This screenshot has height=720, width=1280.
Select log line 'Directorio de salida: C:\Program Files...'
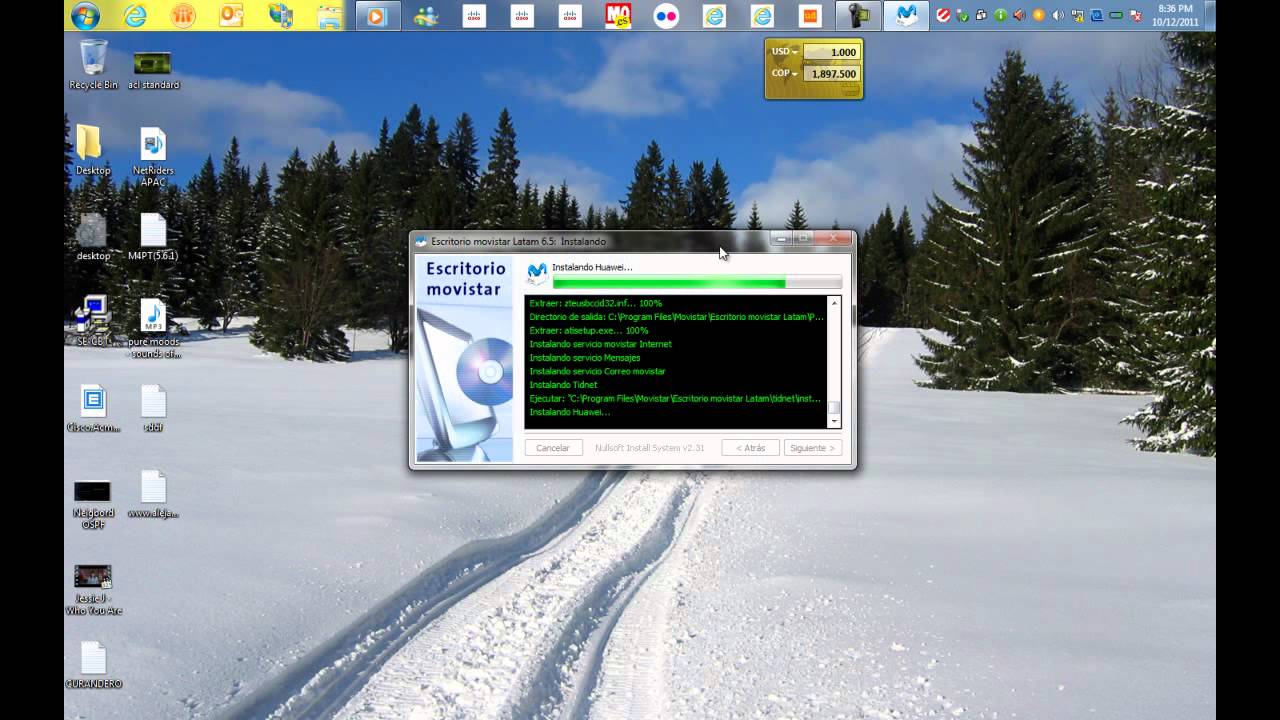point(677,316)
